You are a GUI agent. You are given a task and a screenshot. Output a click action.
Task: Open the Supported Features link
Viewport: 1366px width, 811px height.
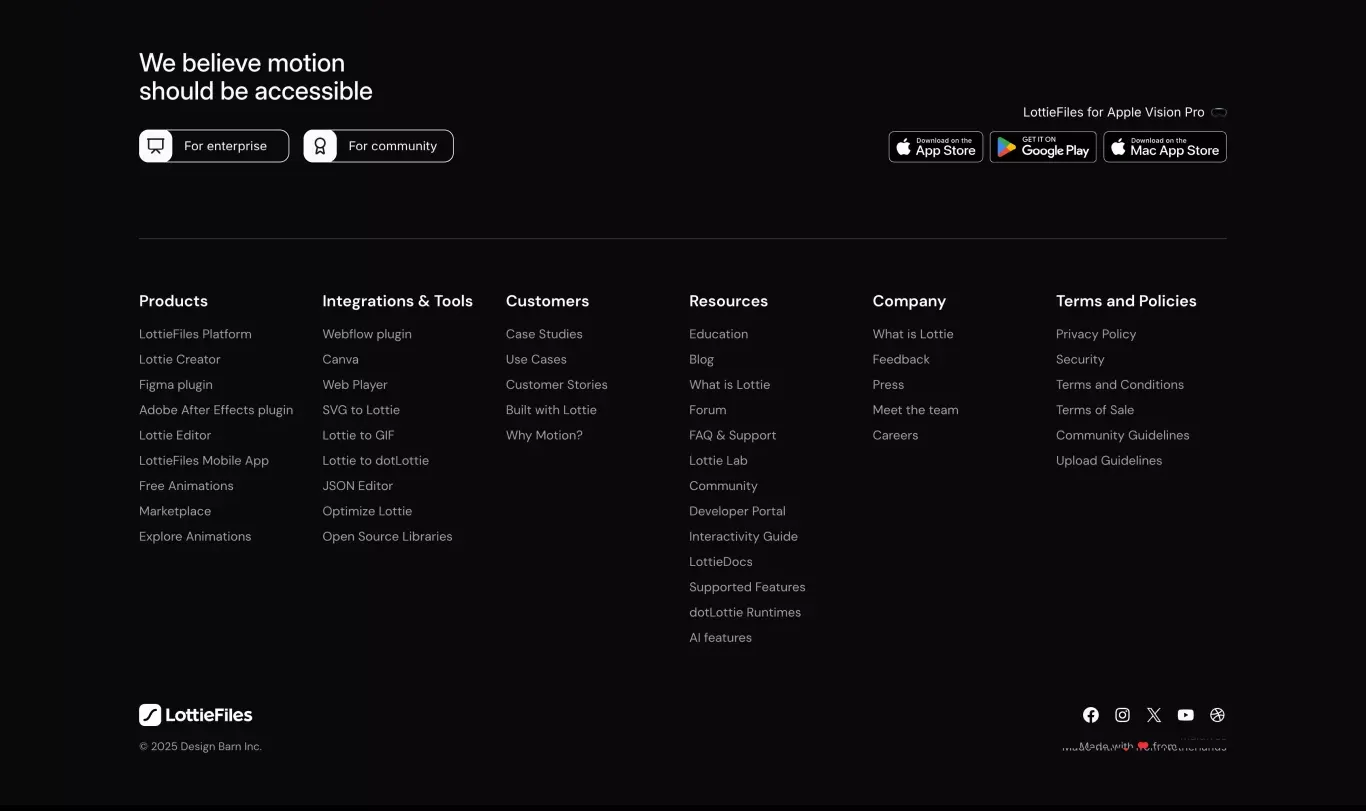(x=747, y=587)
